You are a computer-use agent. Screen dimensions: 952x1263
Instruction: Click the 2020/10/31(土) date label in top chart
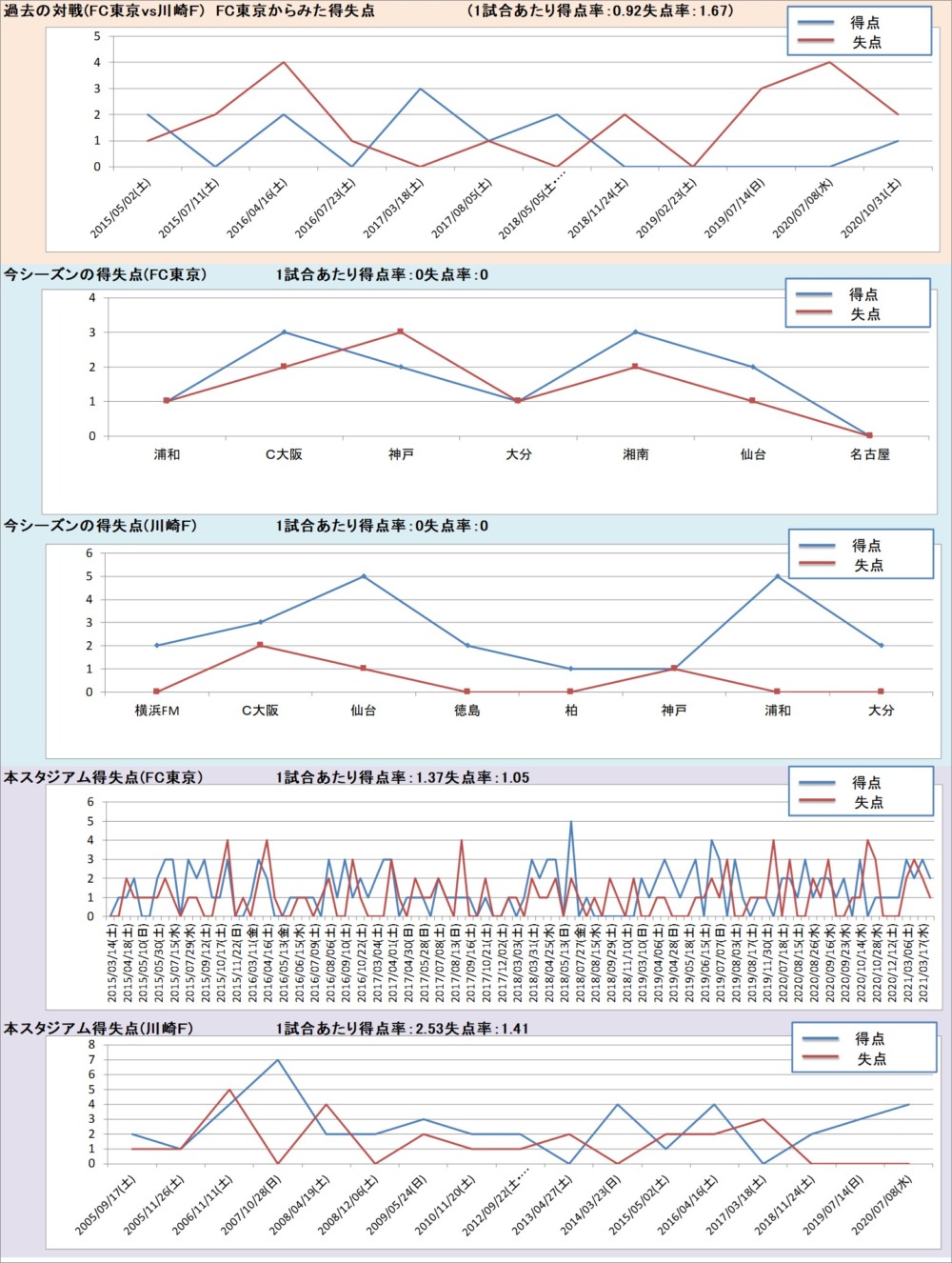[871, 208]
